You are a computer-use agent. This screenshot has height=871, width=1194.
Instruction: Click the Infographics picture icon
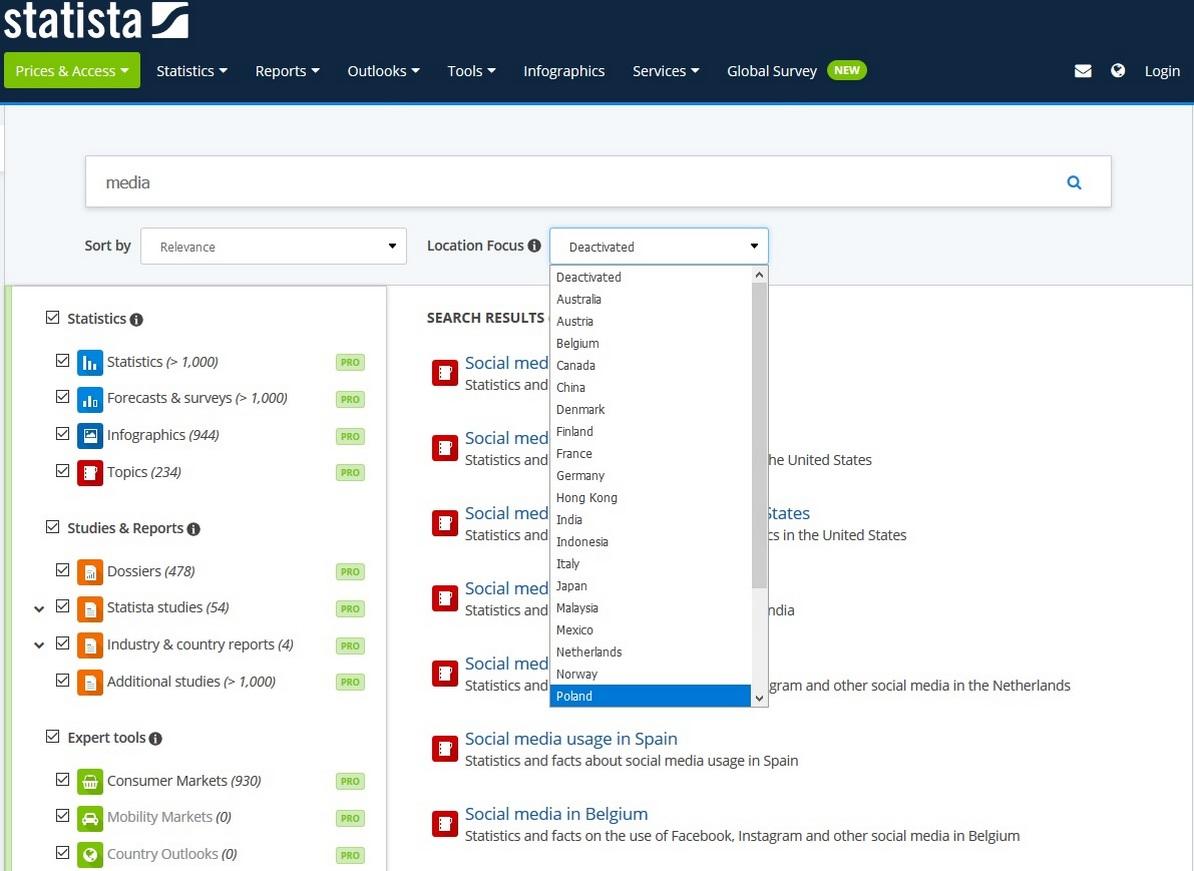tap(90, 436)
